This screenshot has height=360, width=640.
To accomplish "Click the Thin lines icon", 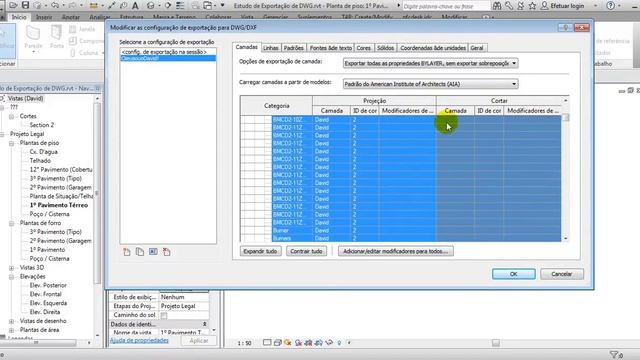I will tap(180, 6).
